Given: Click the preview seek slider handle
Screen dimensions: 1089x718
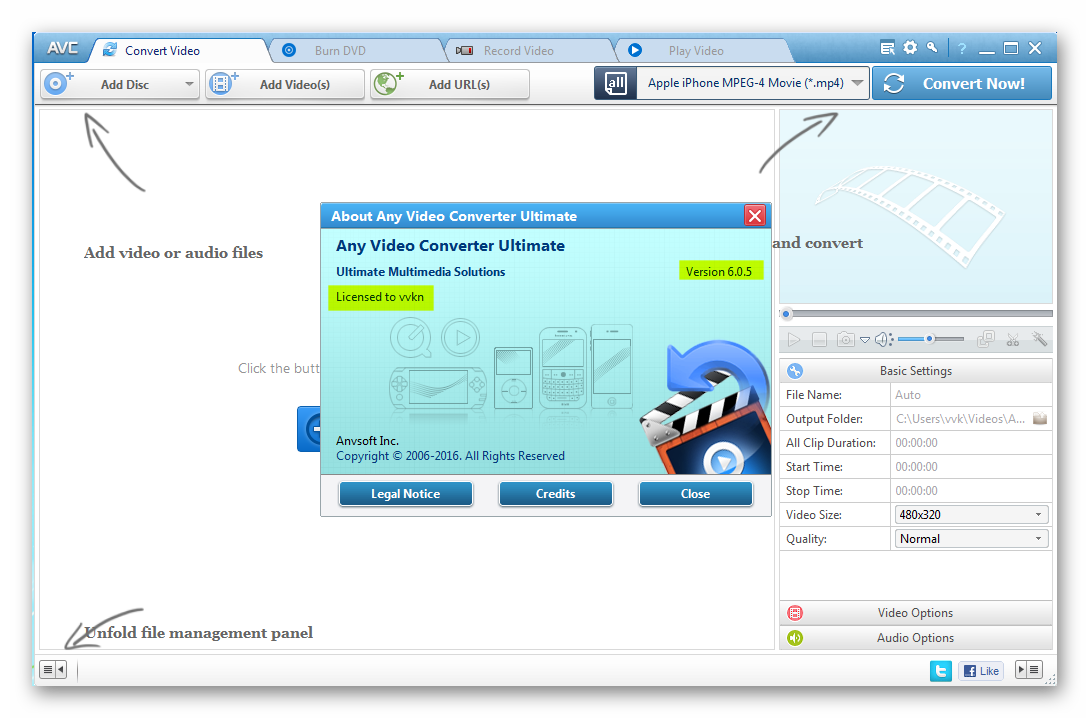Looking at the screenshot, I should pos(786,314).
